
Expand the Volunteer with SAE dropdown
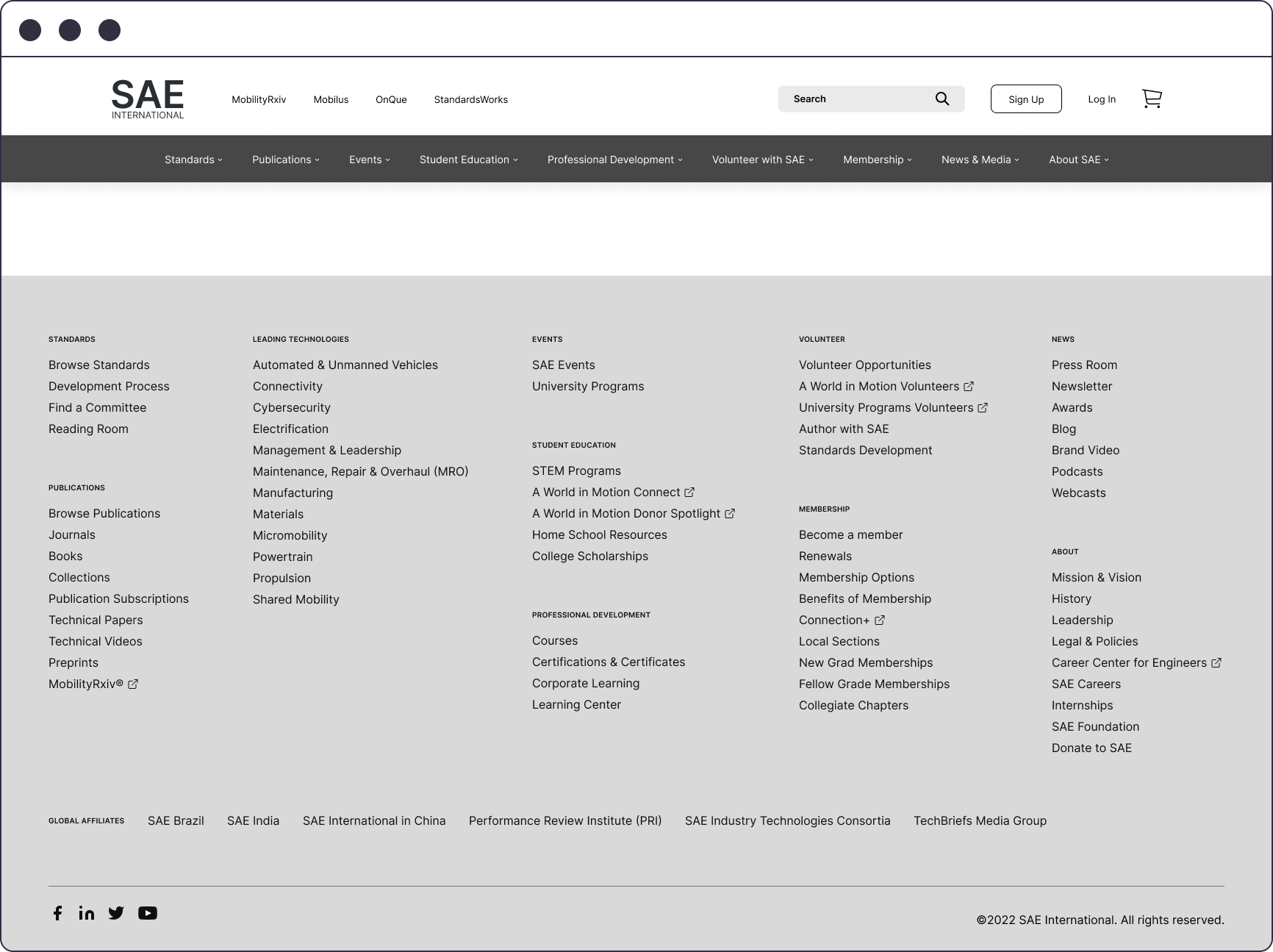[763, 160]
